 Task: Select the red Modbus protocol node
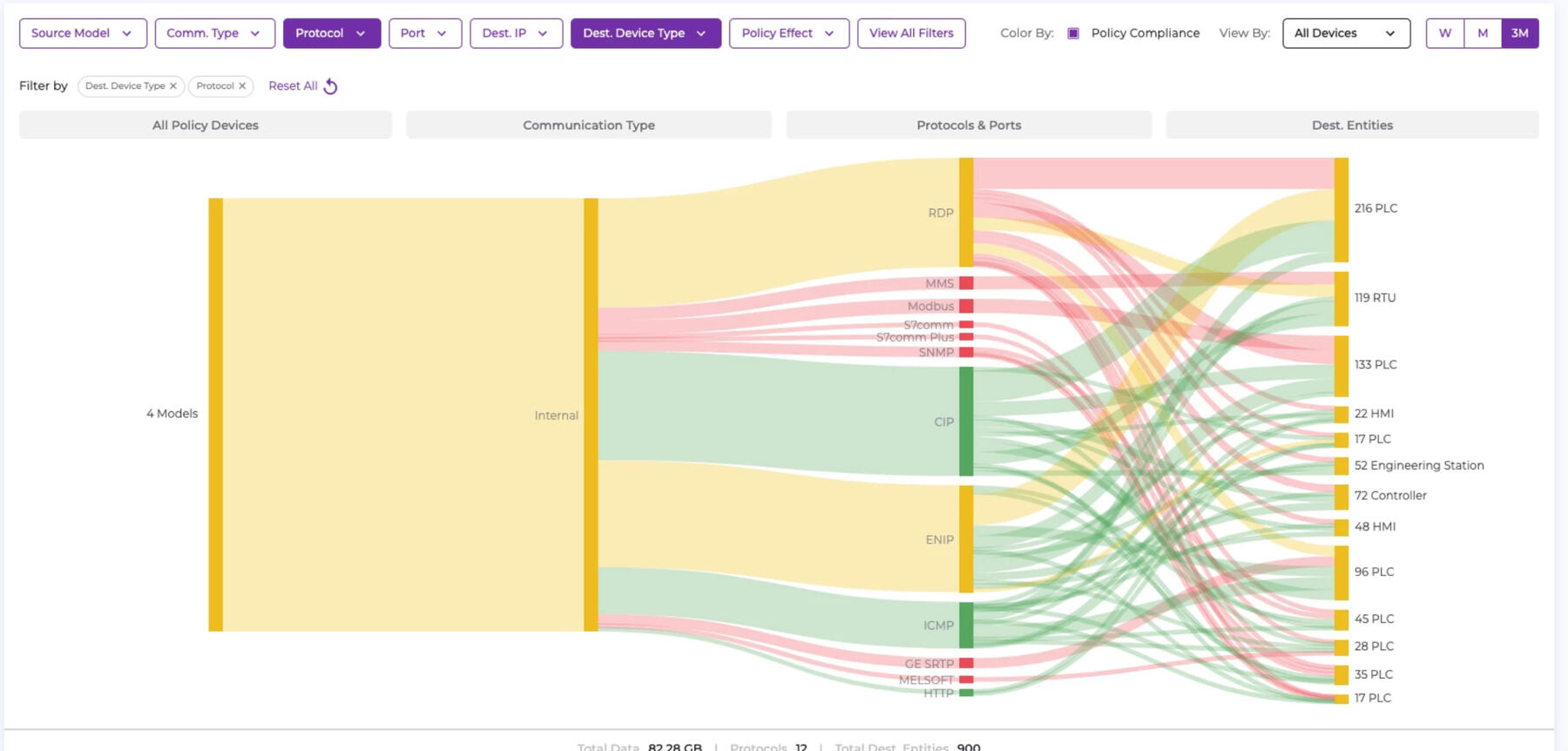[966, 306]
